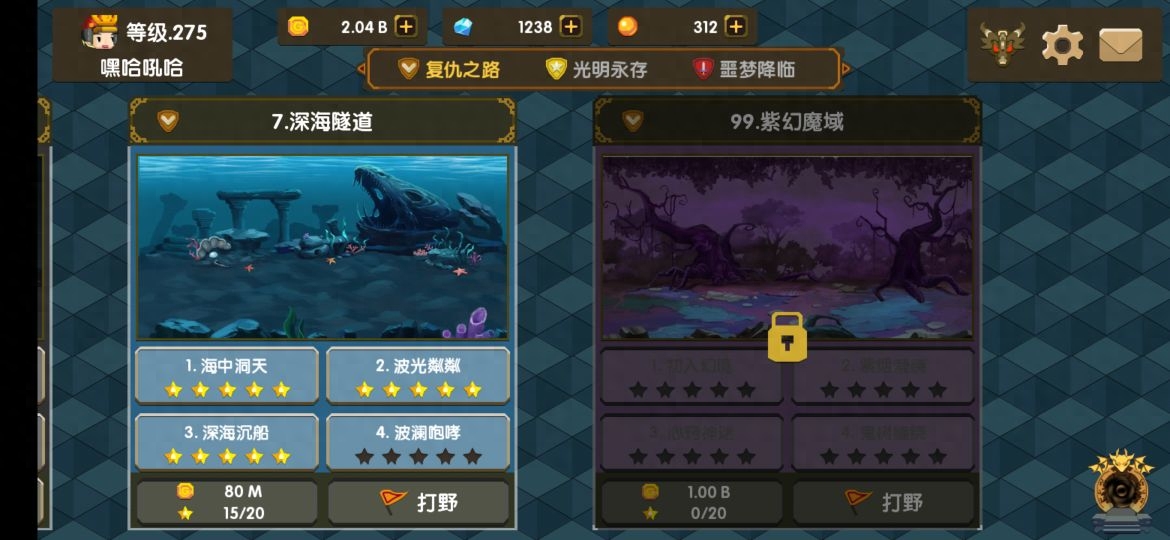Add orange orbs with the plus button

(736, 27)
